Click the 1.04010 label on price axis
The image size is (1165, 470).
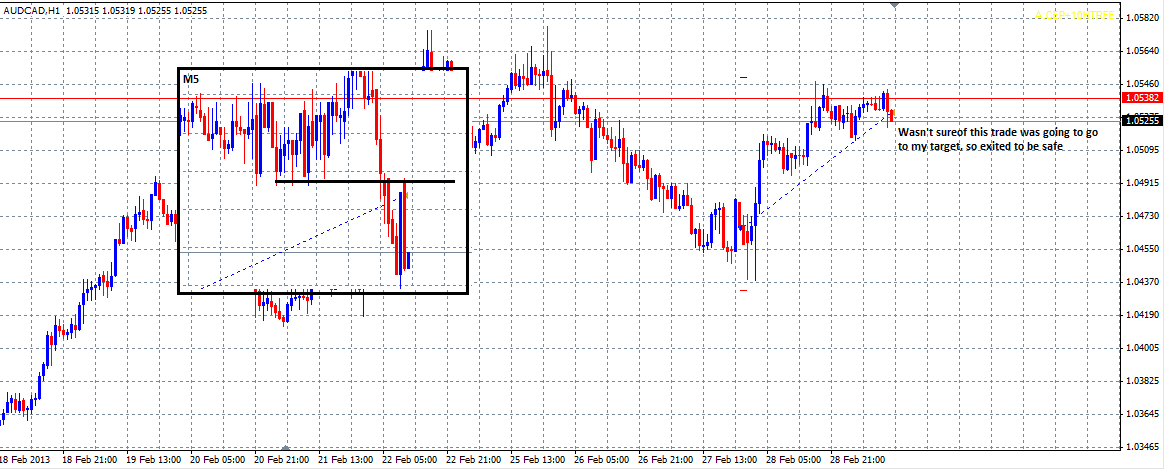pos(1141,347)
